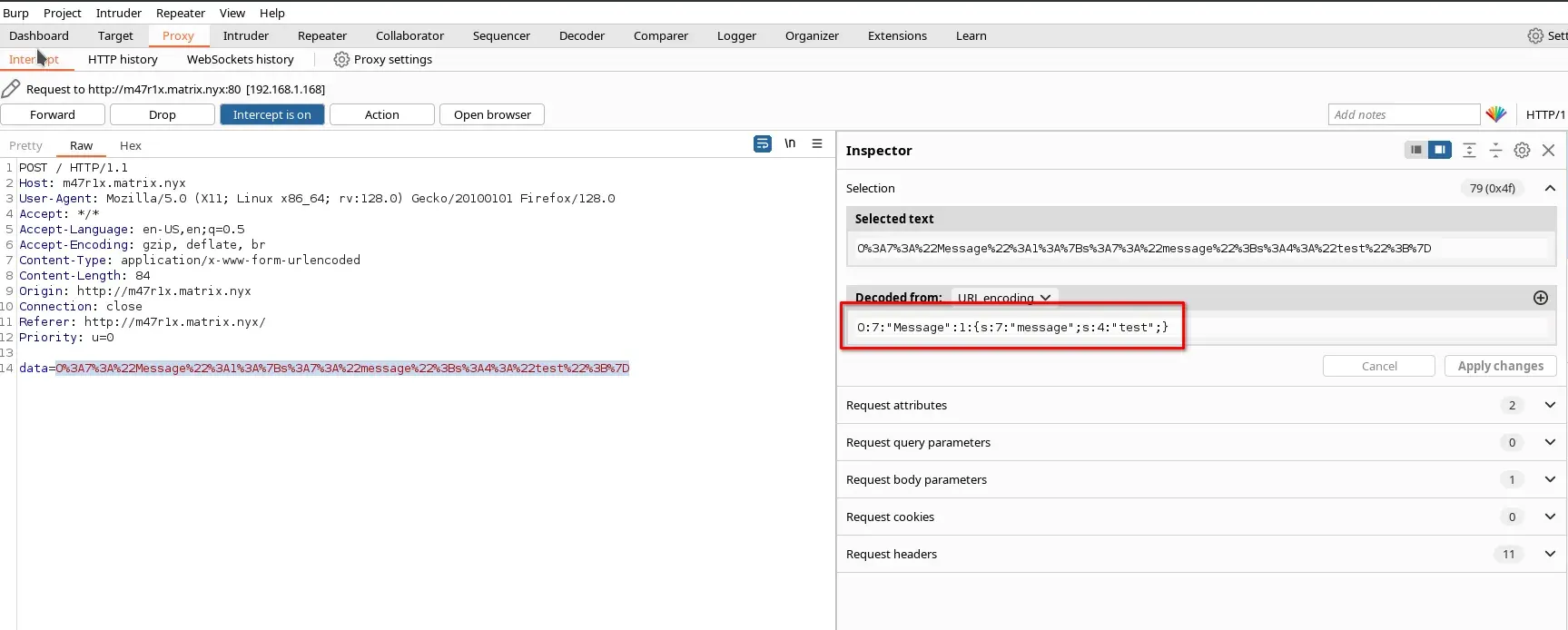Click the Add notes input field
Image resolution: width=1568 pixels, height=630 pixels.
coord(1404,114)
